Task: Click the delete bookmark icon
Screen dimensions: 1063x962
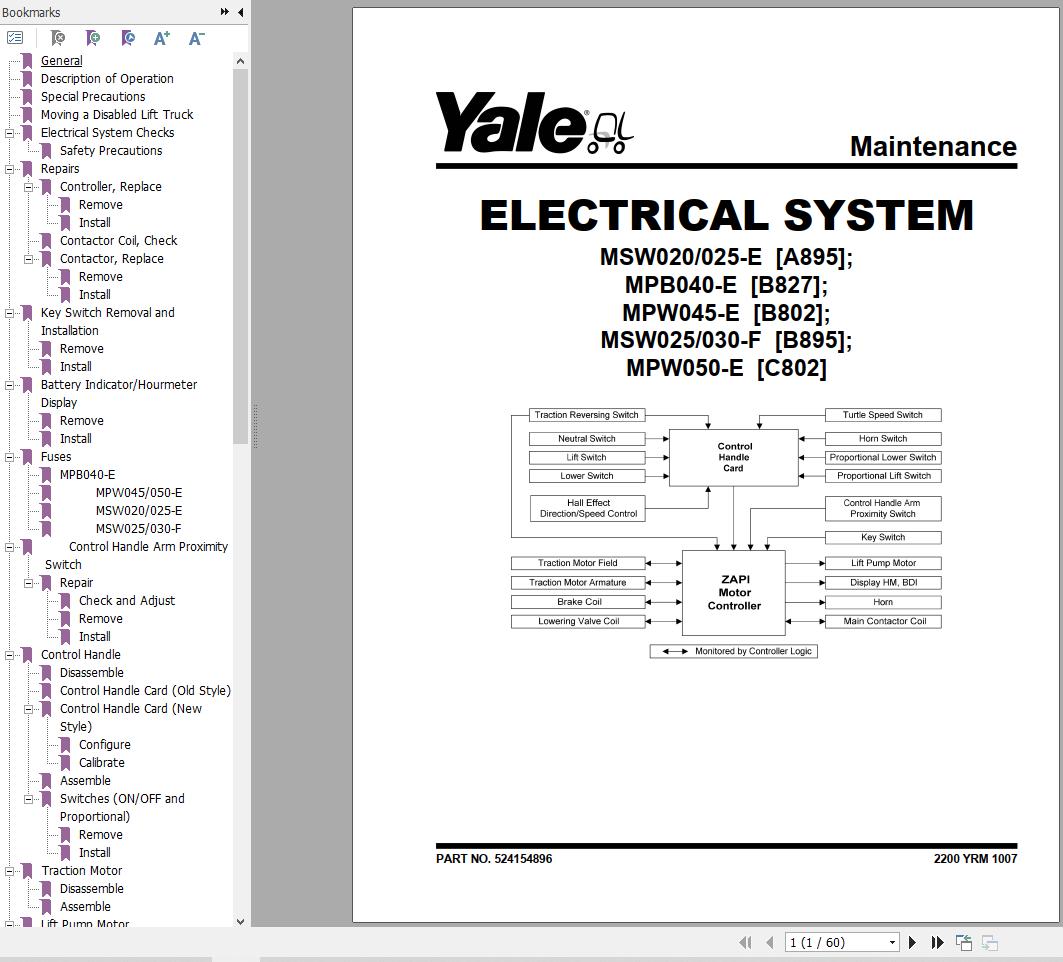Action: (x=58, y=38)
